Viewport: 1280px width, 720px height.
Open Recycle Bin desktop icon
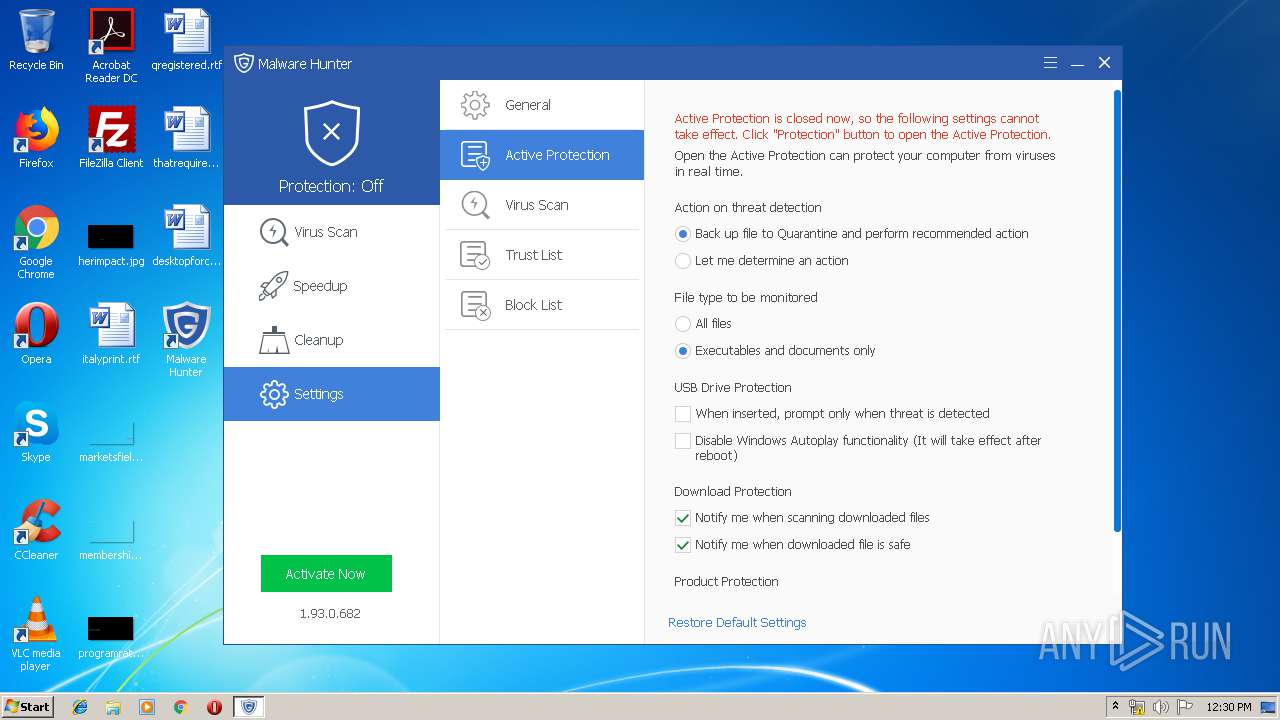(x=36, y=40)
